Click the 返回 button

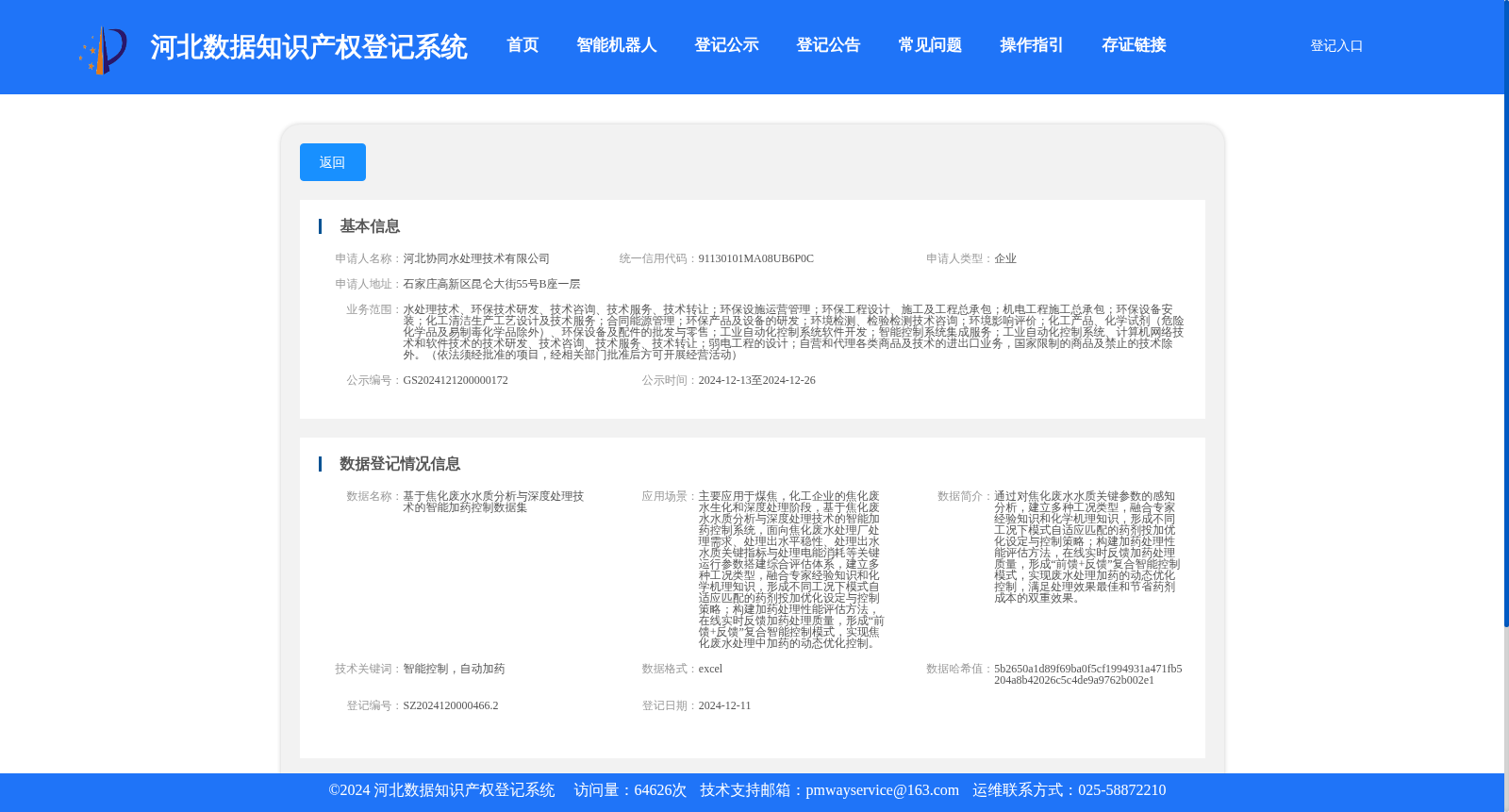(332, 162)
